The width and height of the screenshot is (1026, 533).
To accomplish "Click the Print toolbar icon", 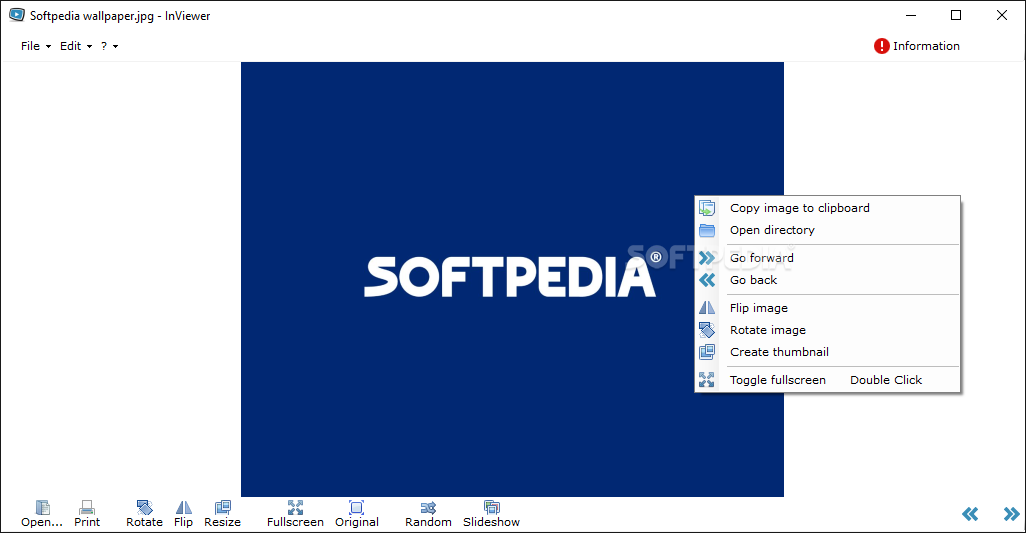I will (x=87, y=507).
